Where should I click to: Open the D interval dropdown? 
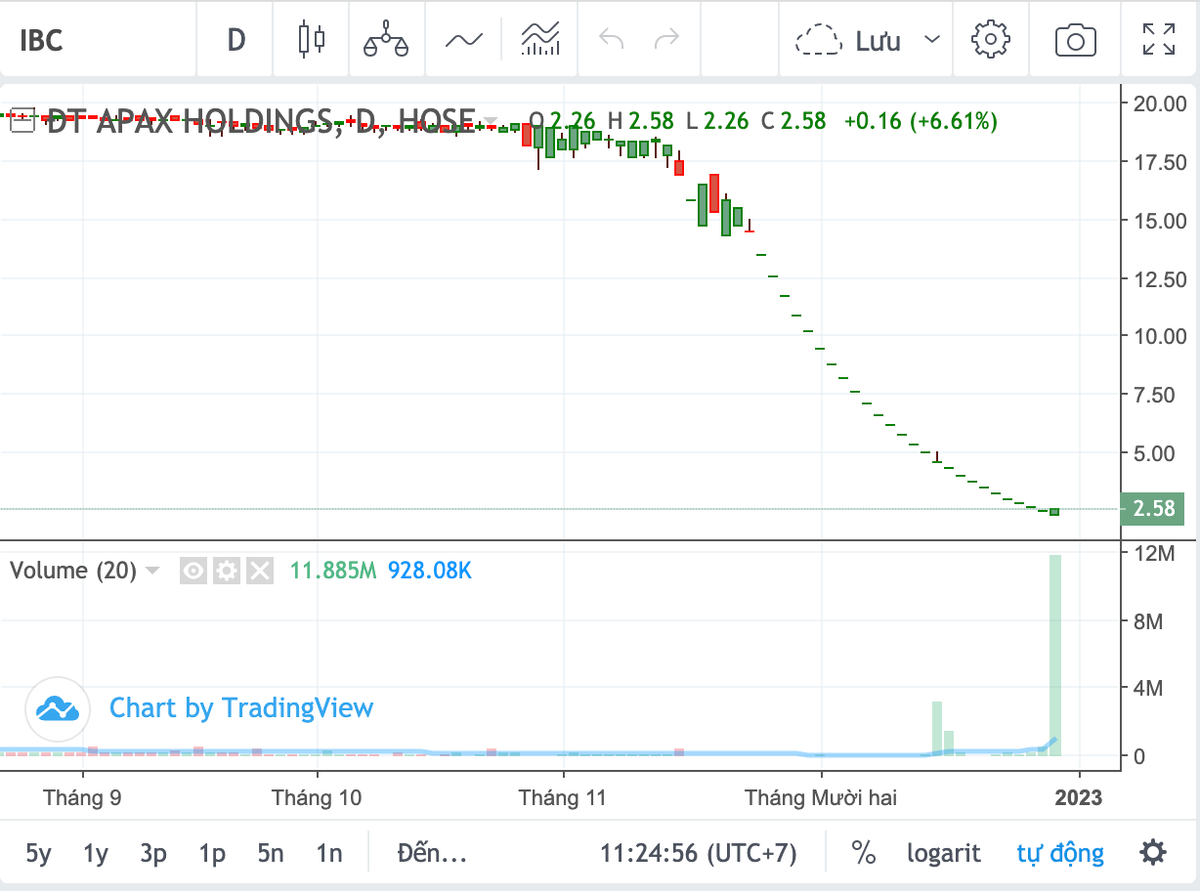[x=236, y=40]
